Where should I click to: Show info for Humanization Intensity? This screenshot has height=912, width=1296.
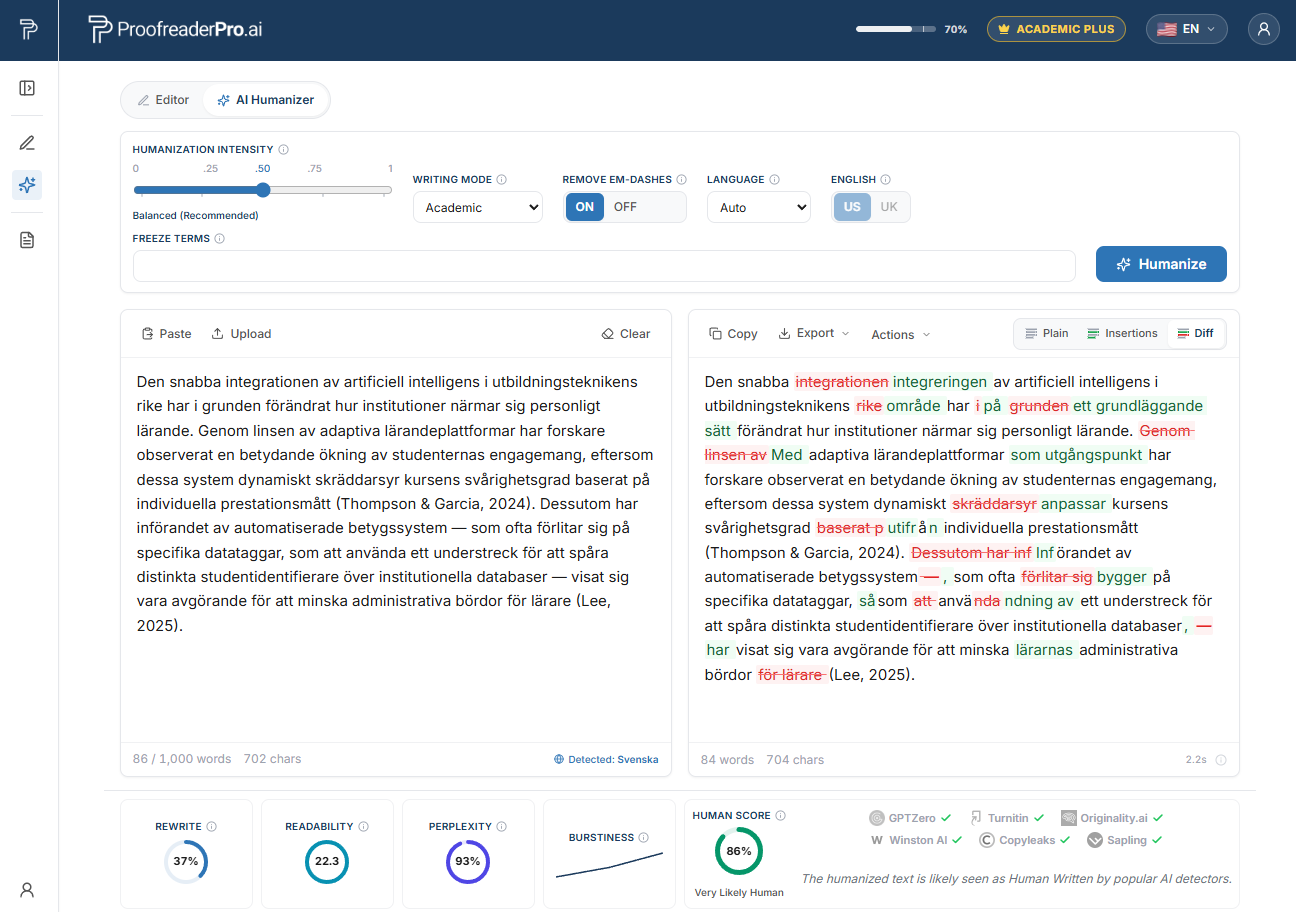pos(284,150)
